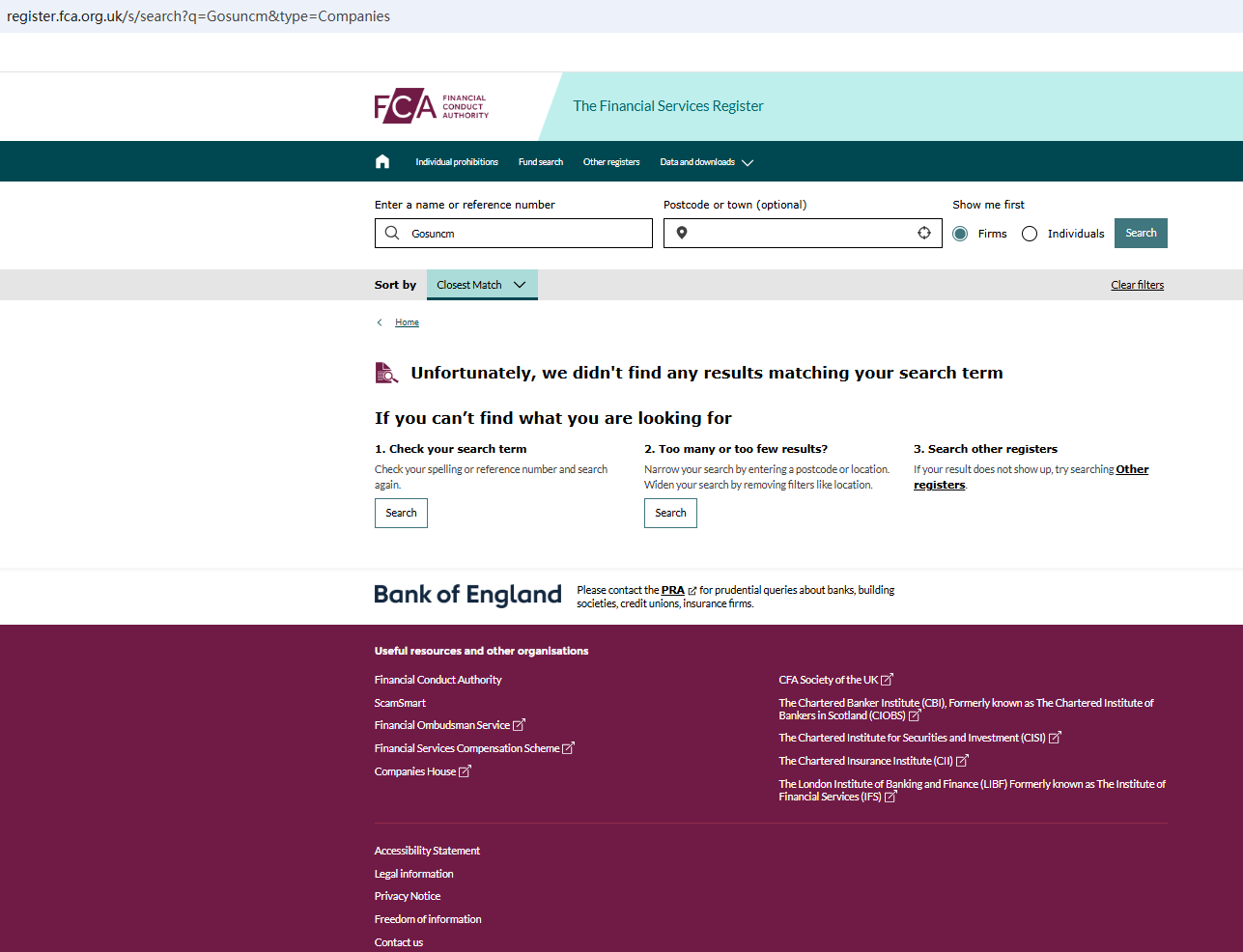Expand the Data and downloads menu
This screenshot has height=952, width=1243.
click(x=706, y=162)
